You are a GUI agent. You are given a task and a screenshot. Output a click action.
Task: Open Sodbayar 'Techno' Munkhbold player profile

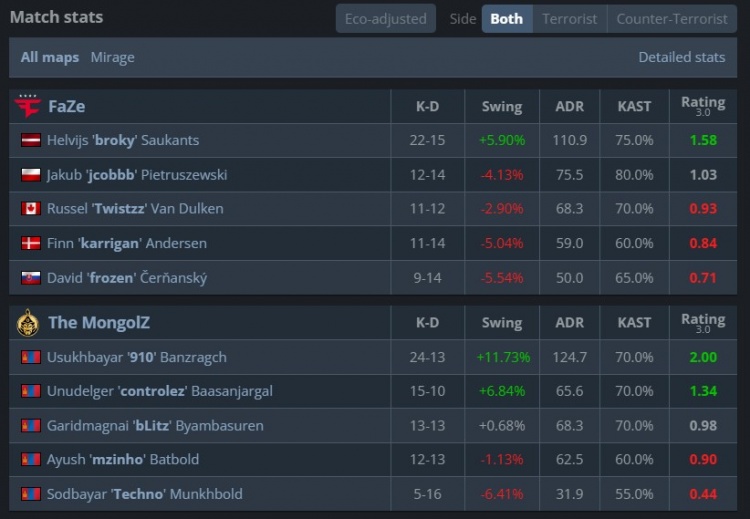[x=144, y=494]
